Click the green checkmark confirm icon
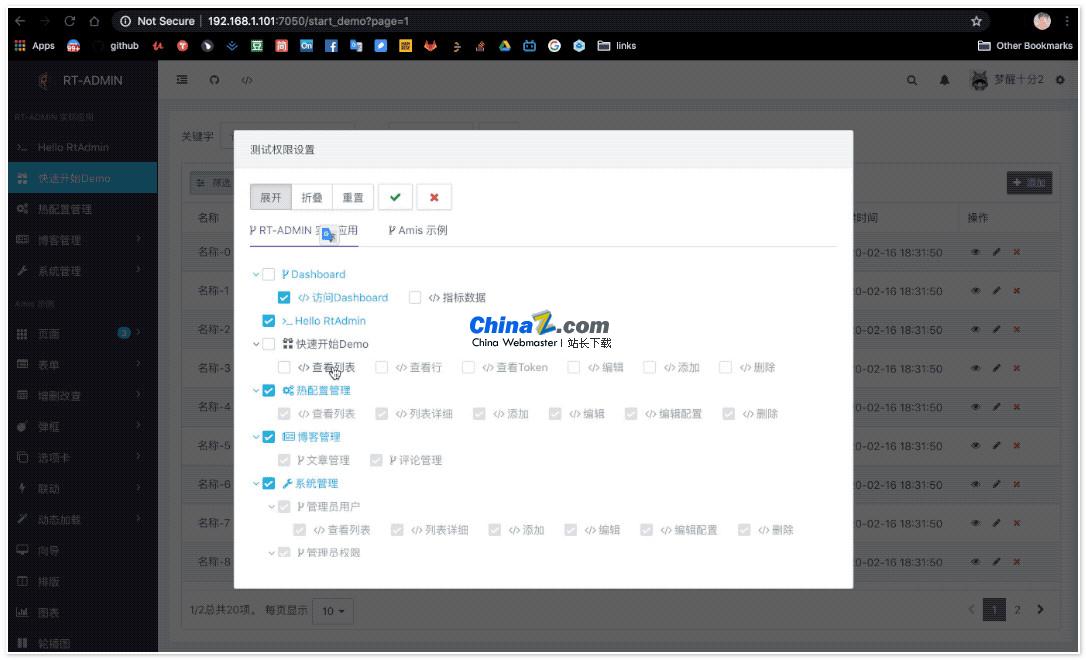The width and height of the screenshot is (1086, 660). coord(395,198)
